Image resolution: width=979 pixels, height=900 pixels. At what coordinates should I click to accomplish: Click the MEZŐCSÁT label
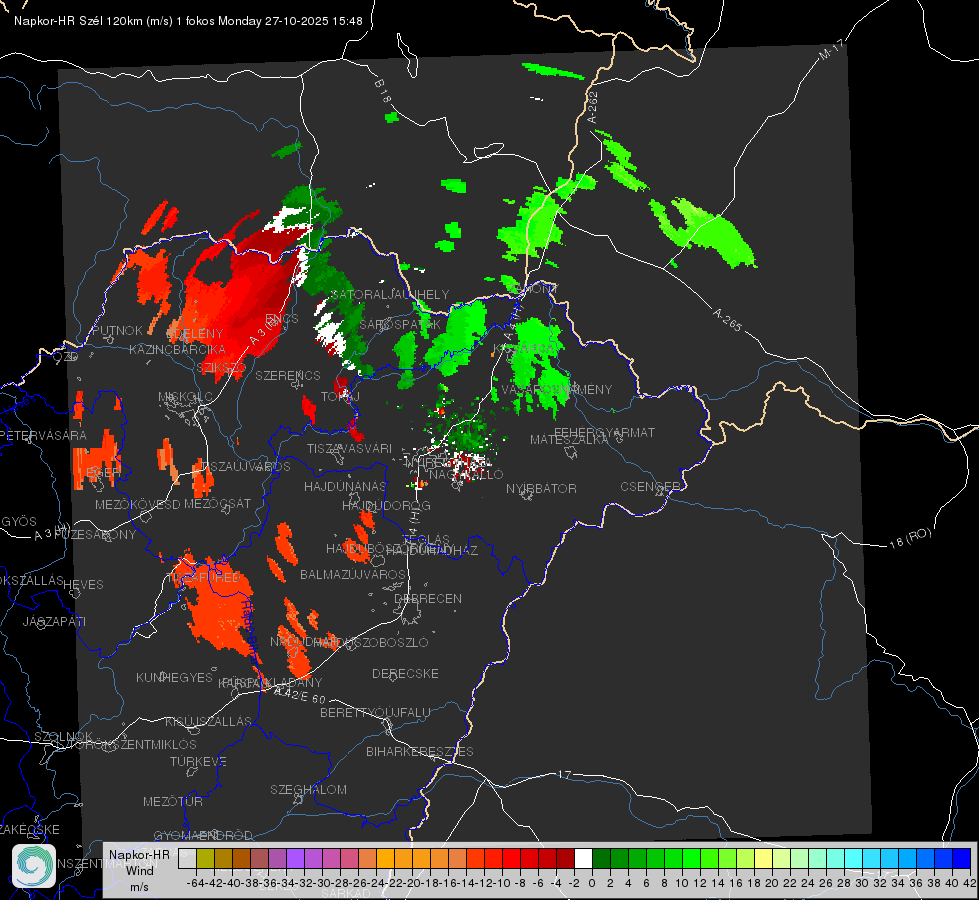[217, 503]
